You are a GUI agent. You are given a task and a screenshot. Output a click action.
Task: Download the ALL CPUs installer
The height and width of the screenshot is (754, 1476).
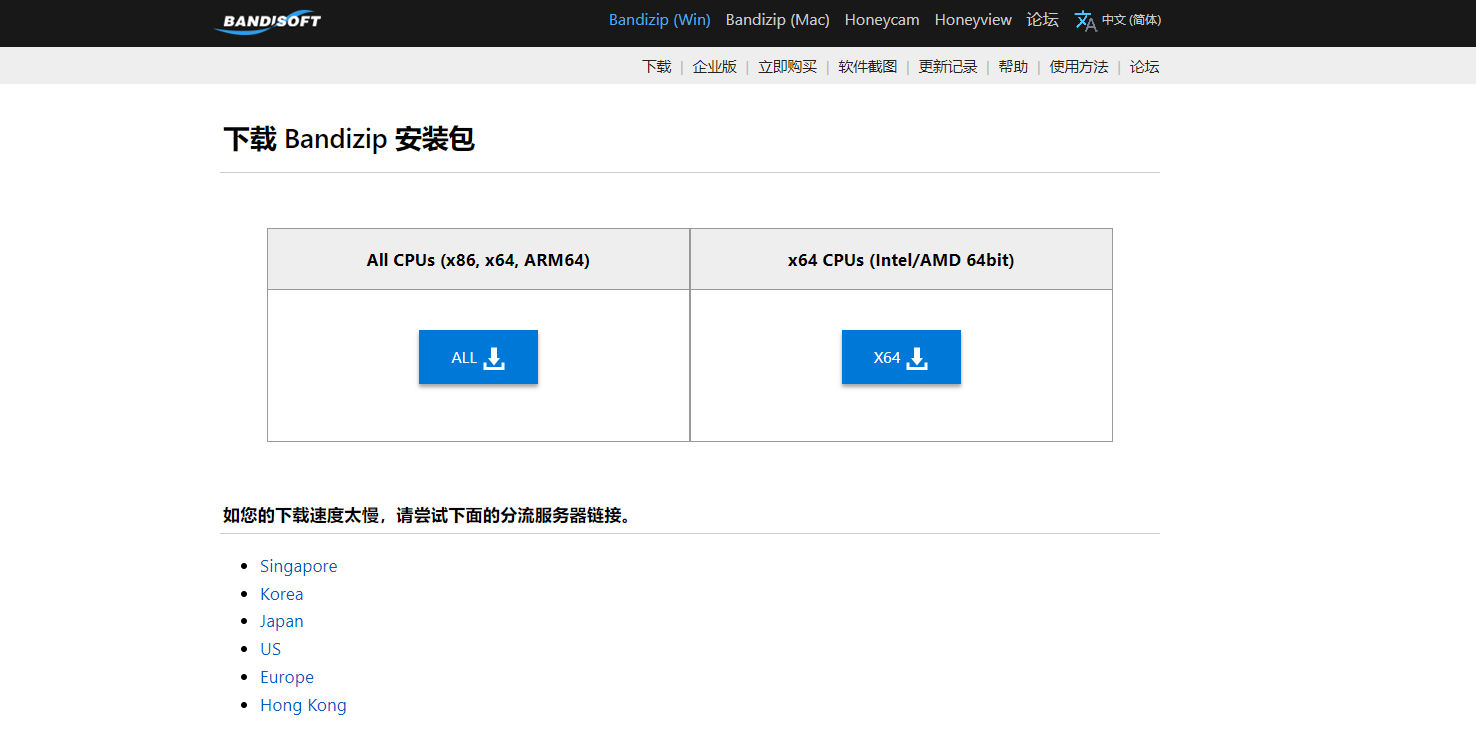click(x=478, y=357)
